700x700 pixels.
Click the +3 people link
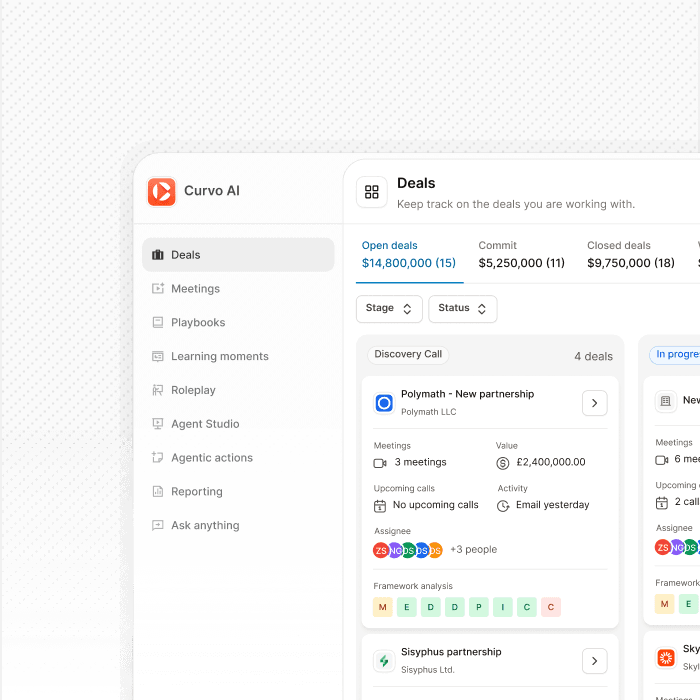click(x=473, y=550)
